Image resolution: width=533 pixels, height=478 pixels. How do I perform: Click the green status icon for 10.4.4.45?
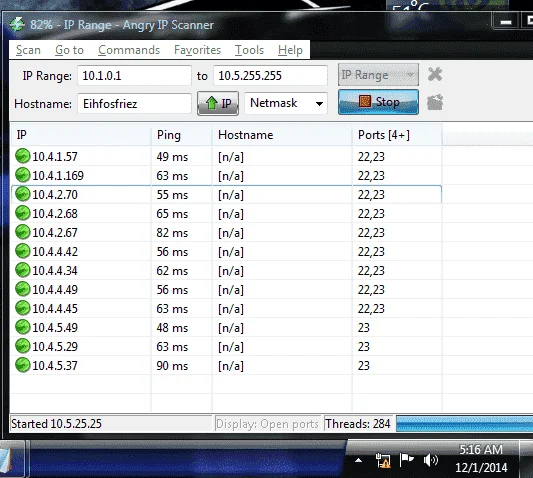coord(23,308)
